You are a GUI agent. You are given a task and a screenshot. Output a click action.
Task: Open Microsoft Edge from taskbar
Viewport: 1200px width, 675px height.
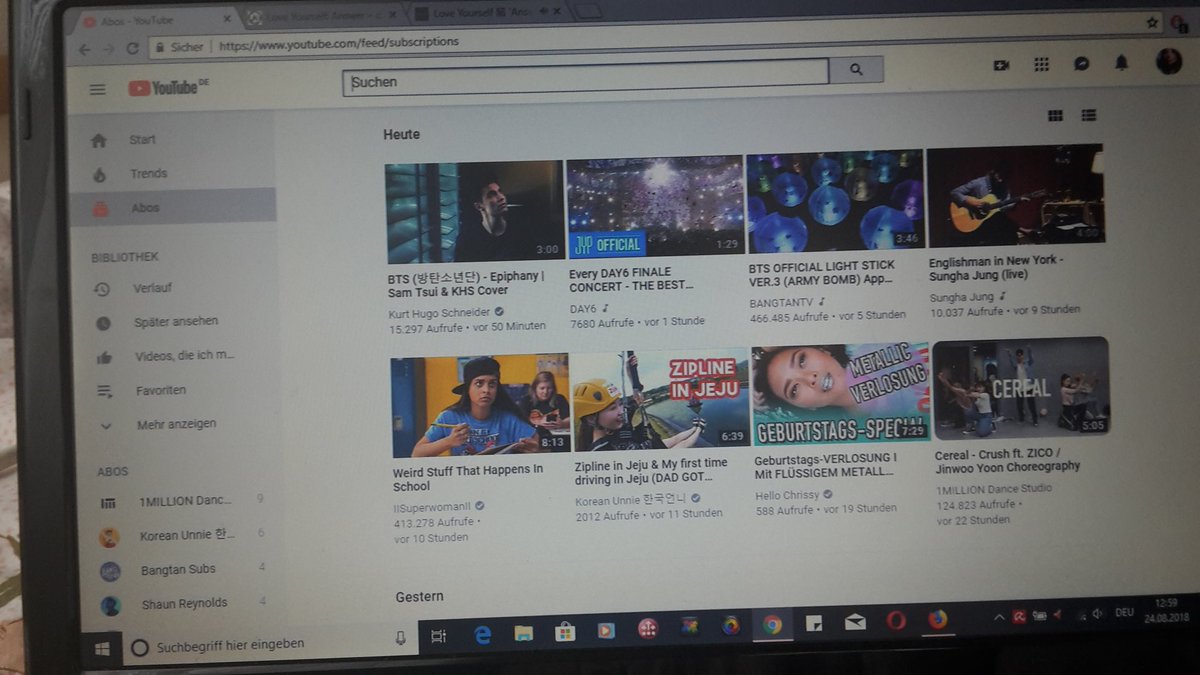pyautogui.click(x=483, y=634)
